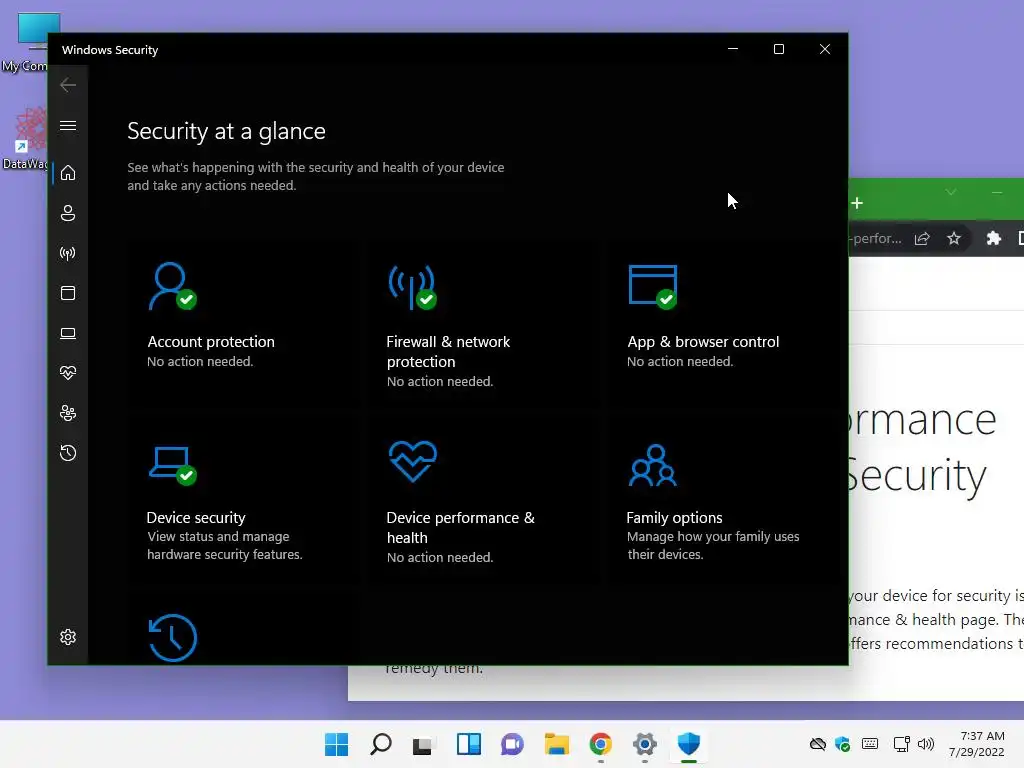The height and width of the screenshot is (768, 1024).
Task: Click 'Security at a glance' title text
Action: pos(226,131)
